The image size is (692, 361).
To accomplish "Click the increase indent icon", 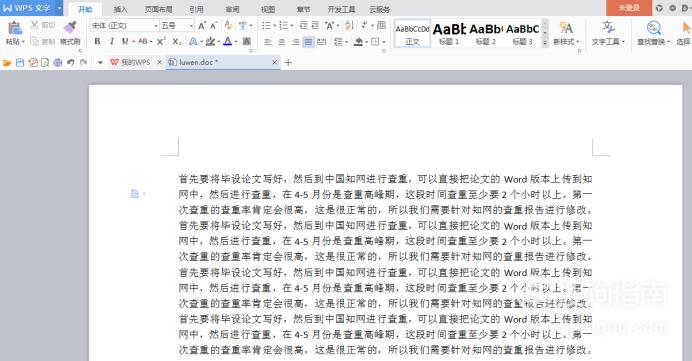I will pyautogui.click(x=315, y=26).
